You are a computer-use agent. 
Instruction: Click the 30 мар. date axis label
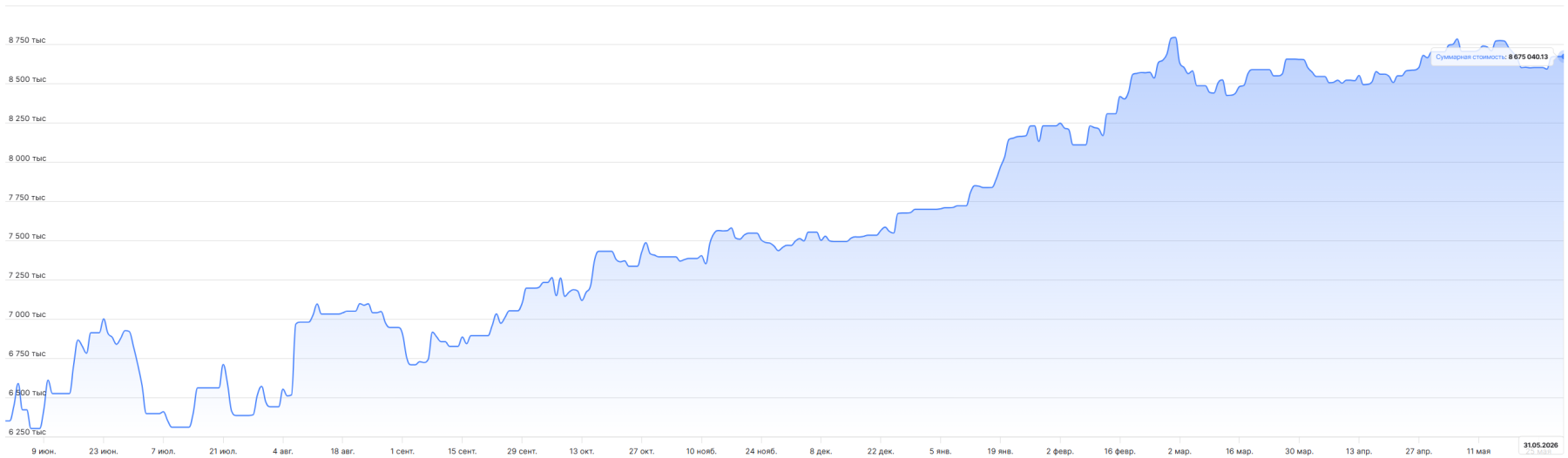click(x=1299, y=451)
